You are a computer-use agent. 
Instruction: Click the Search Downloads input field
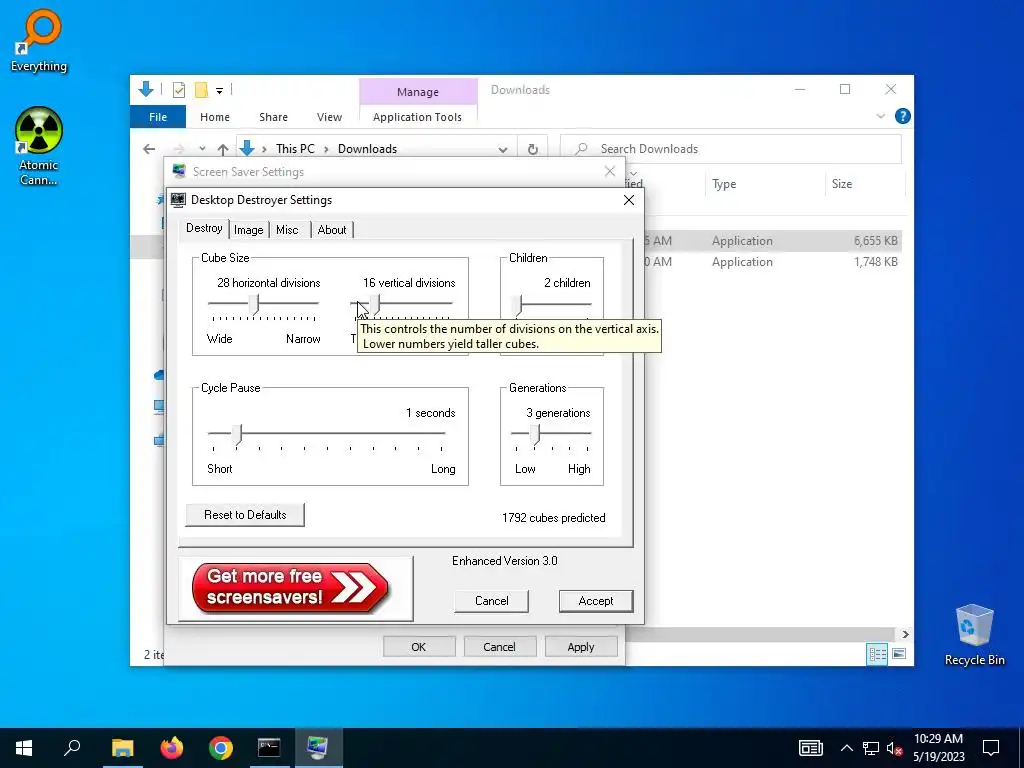click(x=731, y=149)
